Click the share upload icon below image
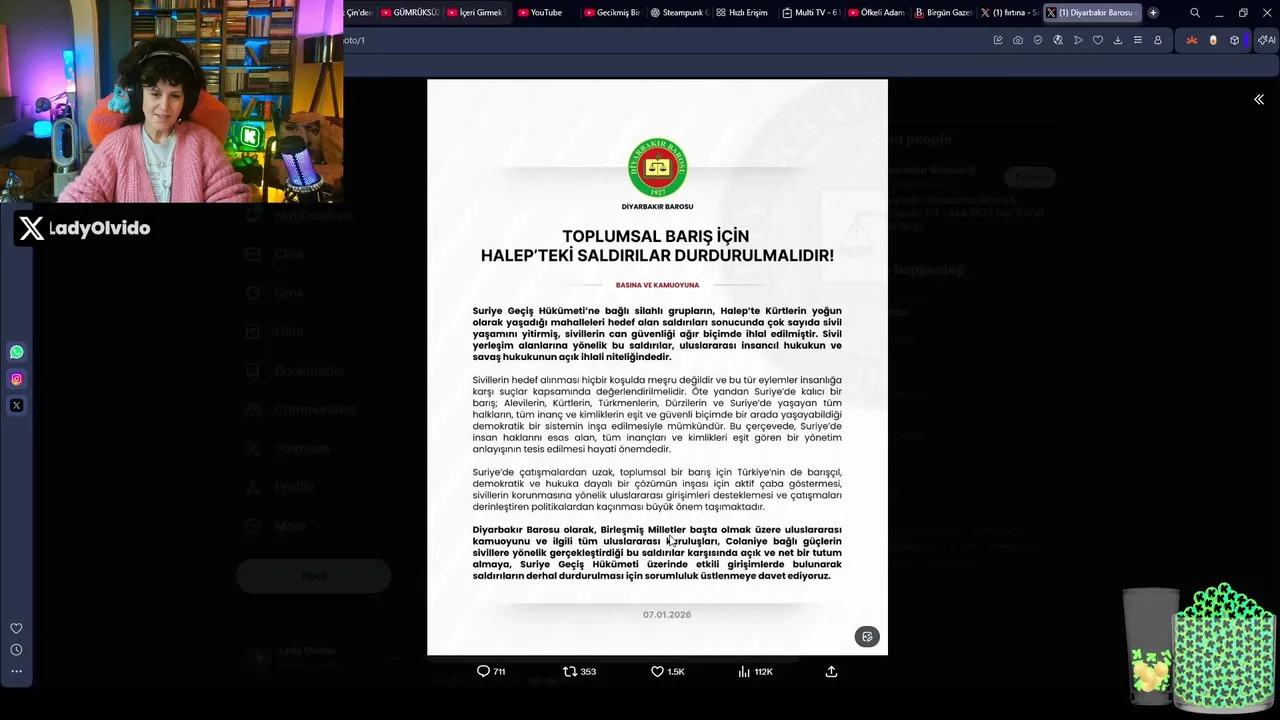This screenshot has width=1280, height=720. click(831, 672)
